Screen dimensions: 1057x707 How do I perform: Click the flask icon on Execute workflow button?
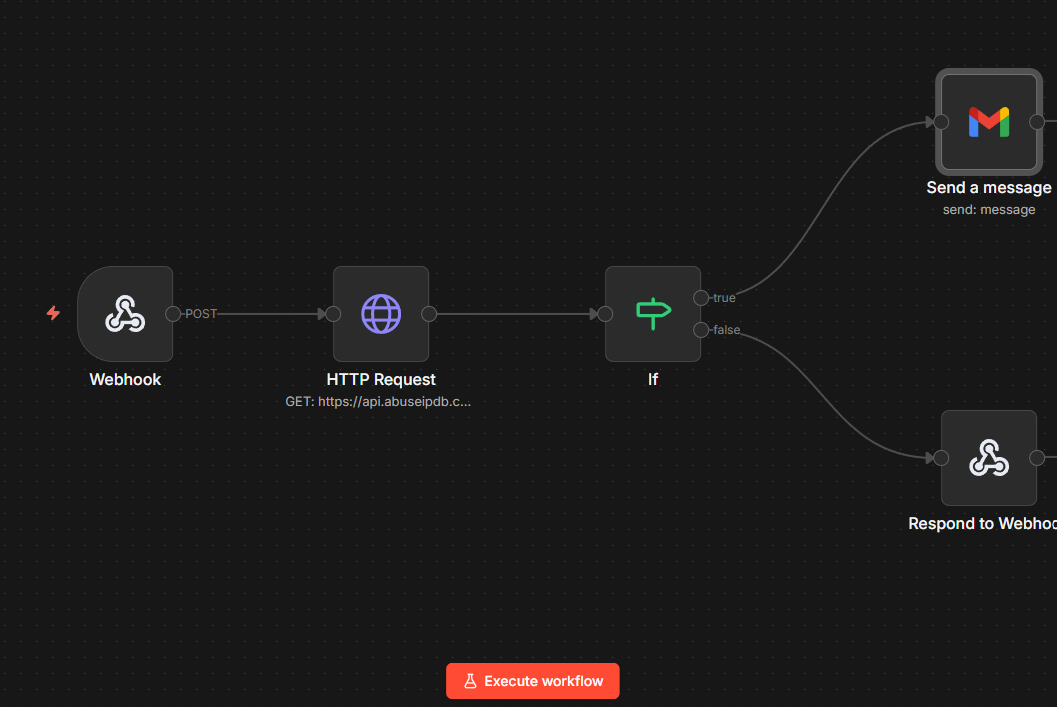point(470,680)
